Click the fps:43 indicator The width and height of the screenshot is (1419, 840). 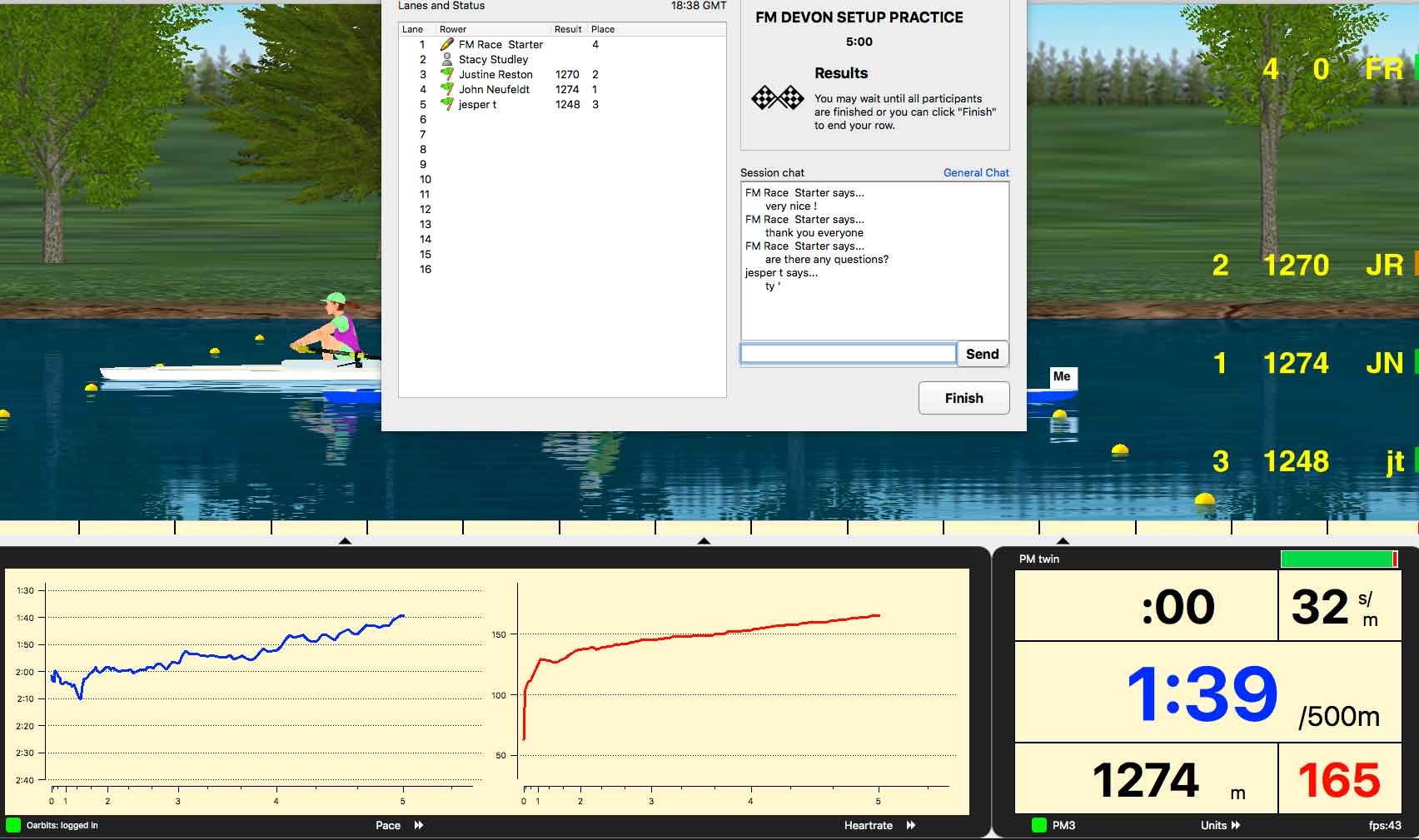pos(1384,825)
